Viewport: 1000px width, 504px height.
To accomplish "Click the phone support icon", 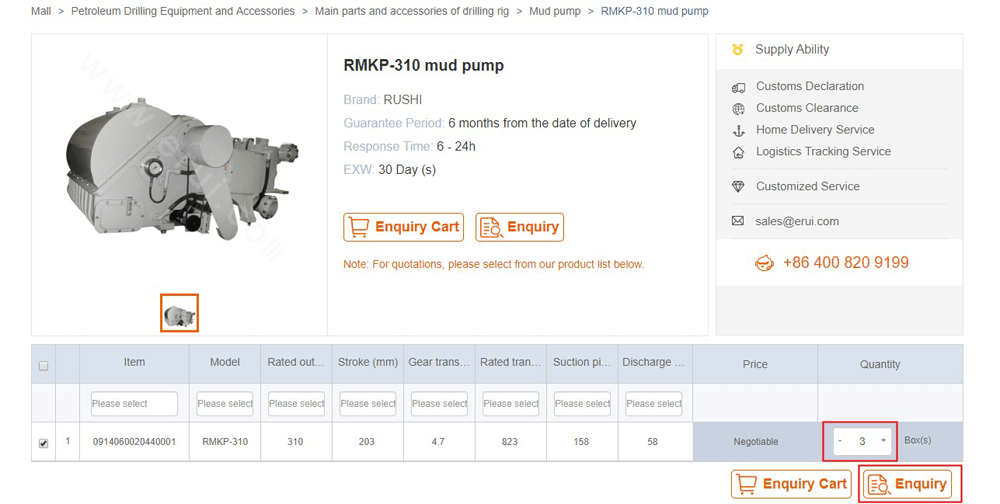I will click(x=764, y=263).
